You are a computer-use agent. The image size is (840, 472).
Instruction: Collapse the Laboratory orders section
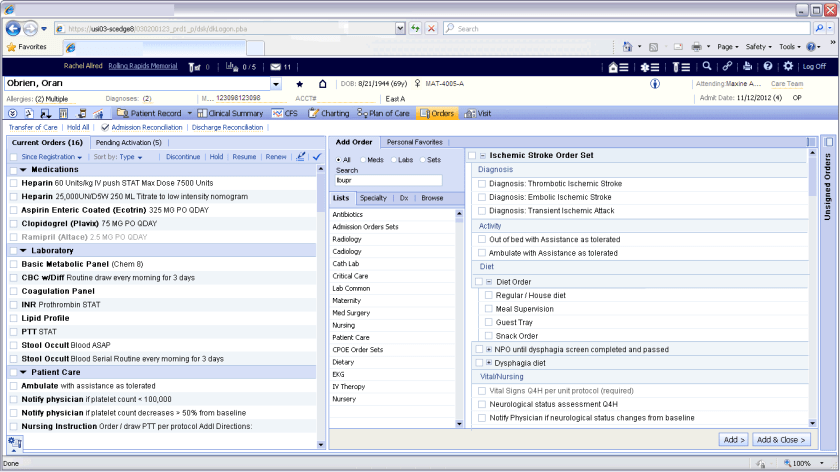click(x=22, y=250)
